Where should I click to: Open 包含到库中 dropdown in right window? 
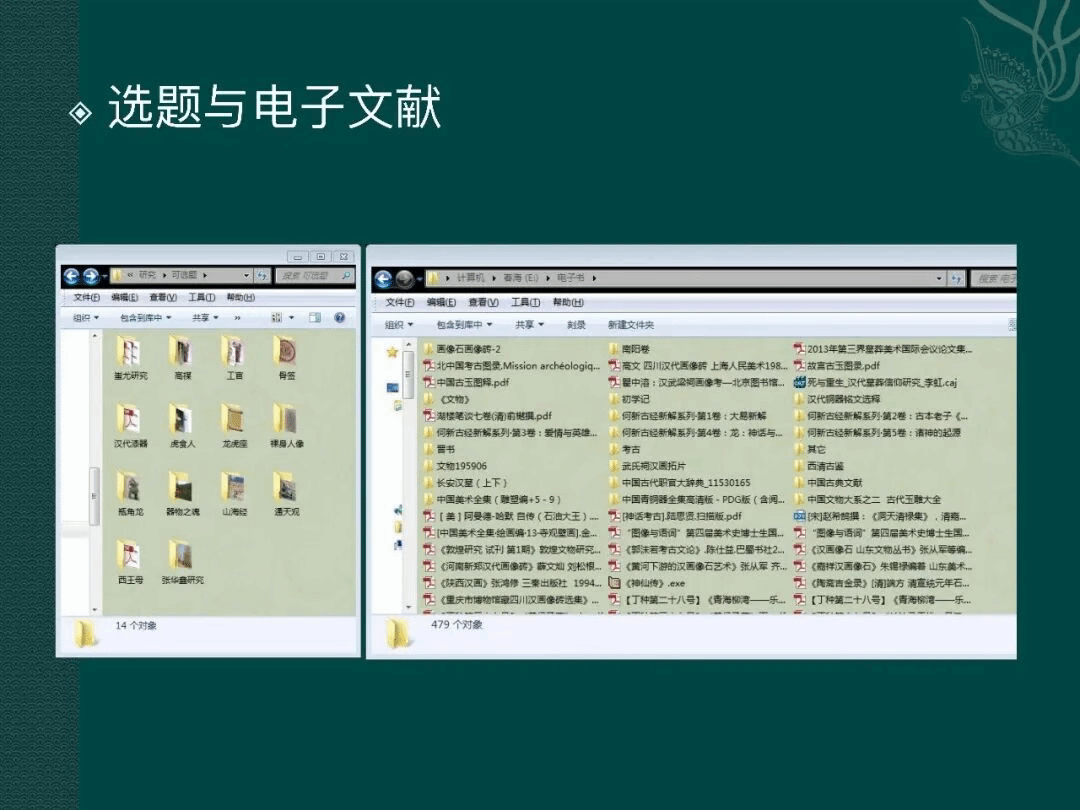(465, 325)
